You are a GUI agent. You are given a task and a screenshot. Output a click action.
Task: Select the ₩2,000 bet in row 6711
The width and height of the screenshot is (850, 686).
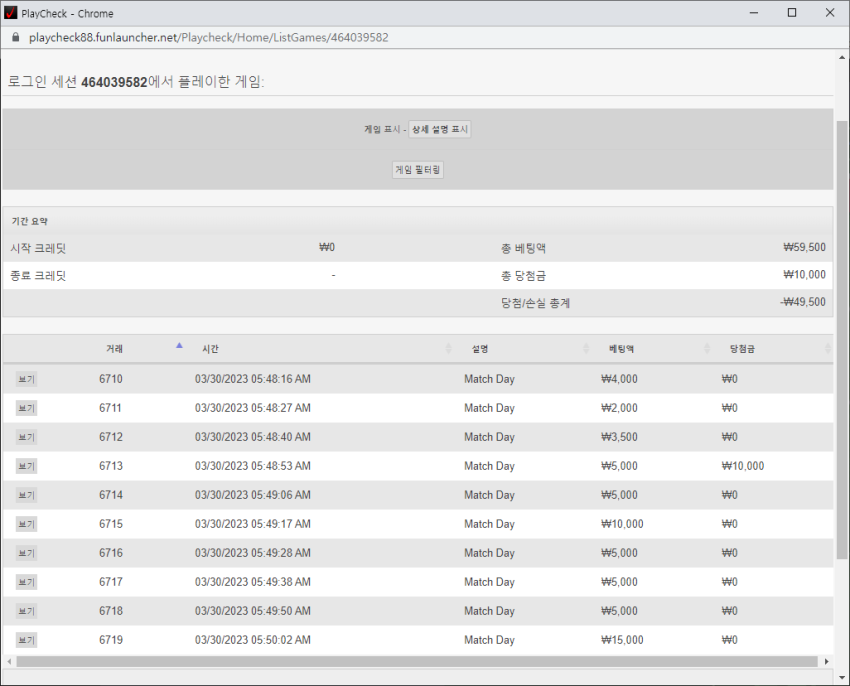pos(619,408)
